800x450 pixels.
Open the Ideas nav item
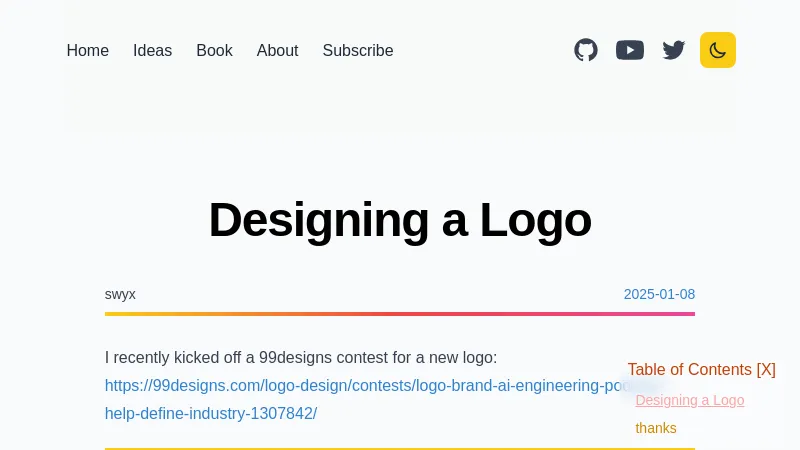pyautogui.click(x=153, y=50)
